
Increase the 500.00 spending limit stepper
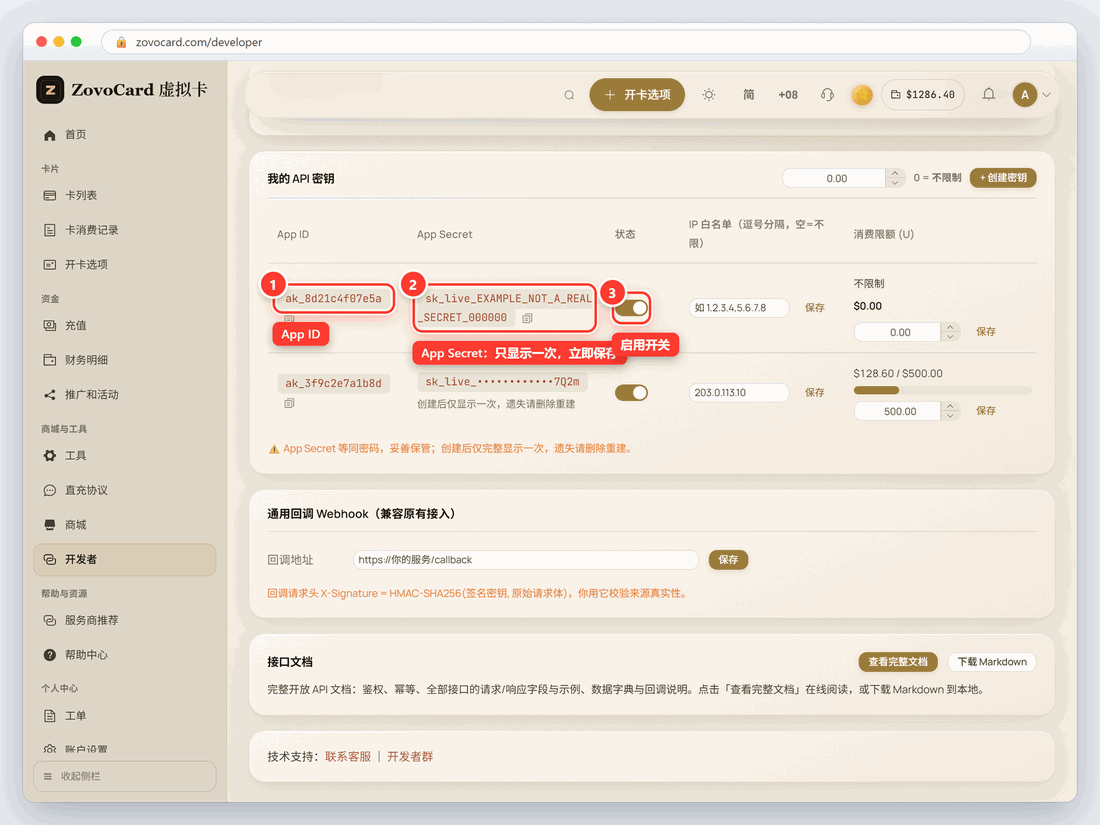[x=950, y=406]
